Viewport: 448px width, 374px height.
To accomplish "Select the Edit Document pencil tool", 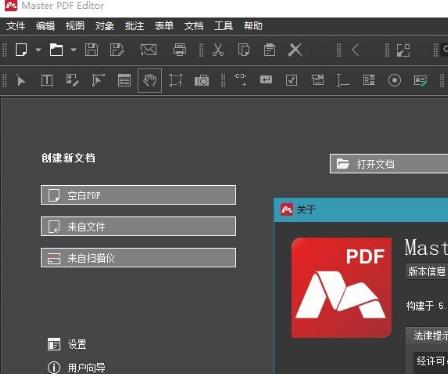I will click(x=72, y=80).
